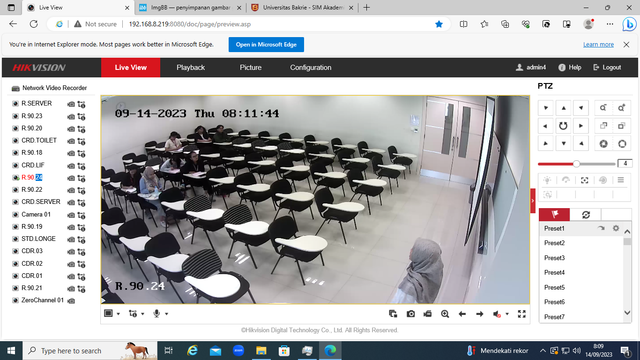Toggle recording for ZeroChannel 01
640x360 pixels.
(x=71, y=301)
